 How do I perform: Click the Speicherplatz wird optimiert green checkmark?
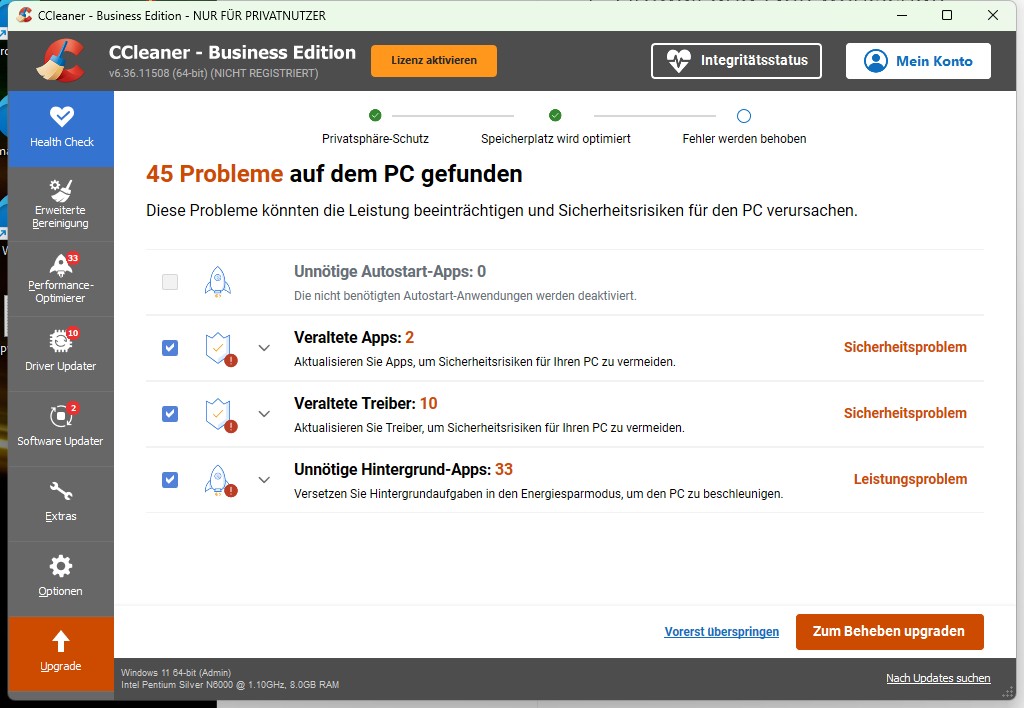point(555,116)
